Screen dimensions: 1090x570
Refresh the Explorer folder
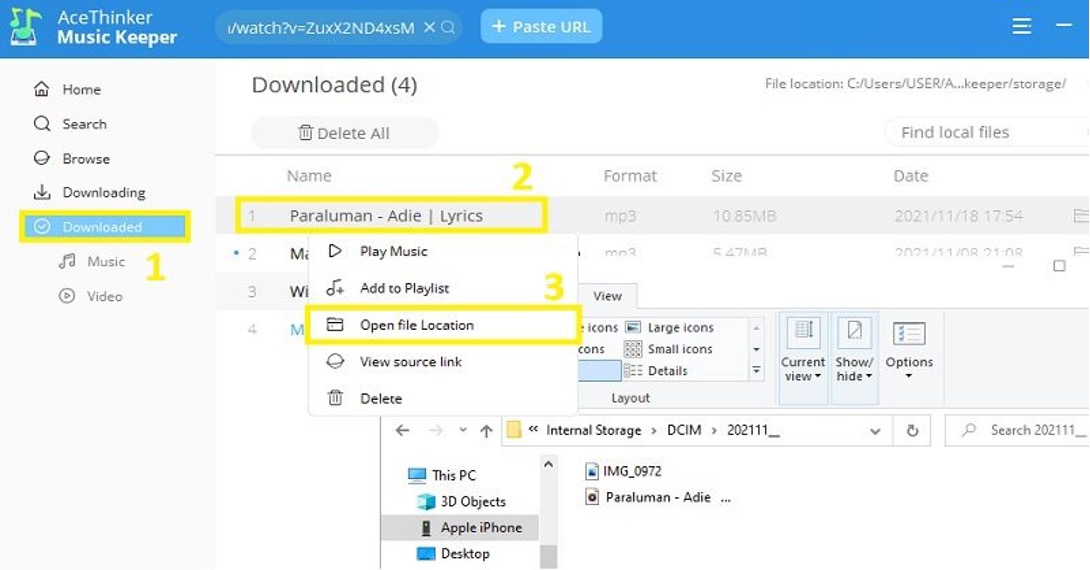coord(913,431)
